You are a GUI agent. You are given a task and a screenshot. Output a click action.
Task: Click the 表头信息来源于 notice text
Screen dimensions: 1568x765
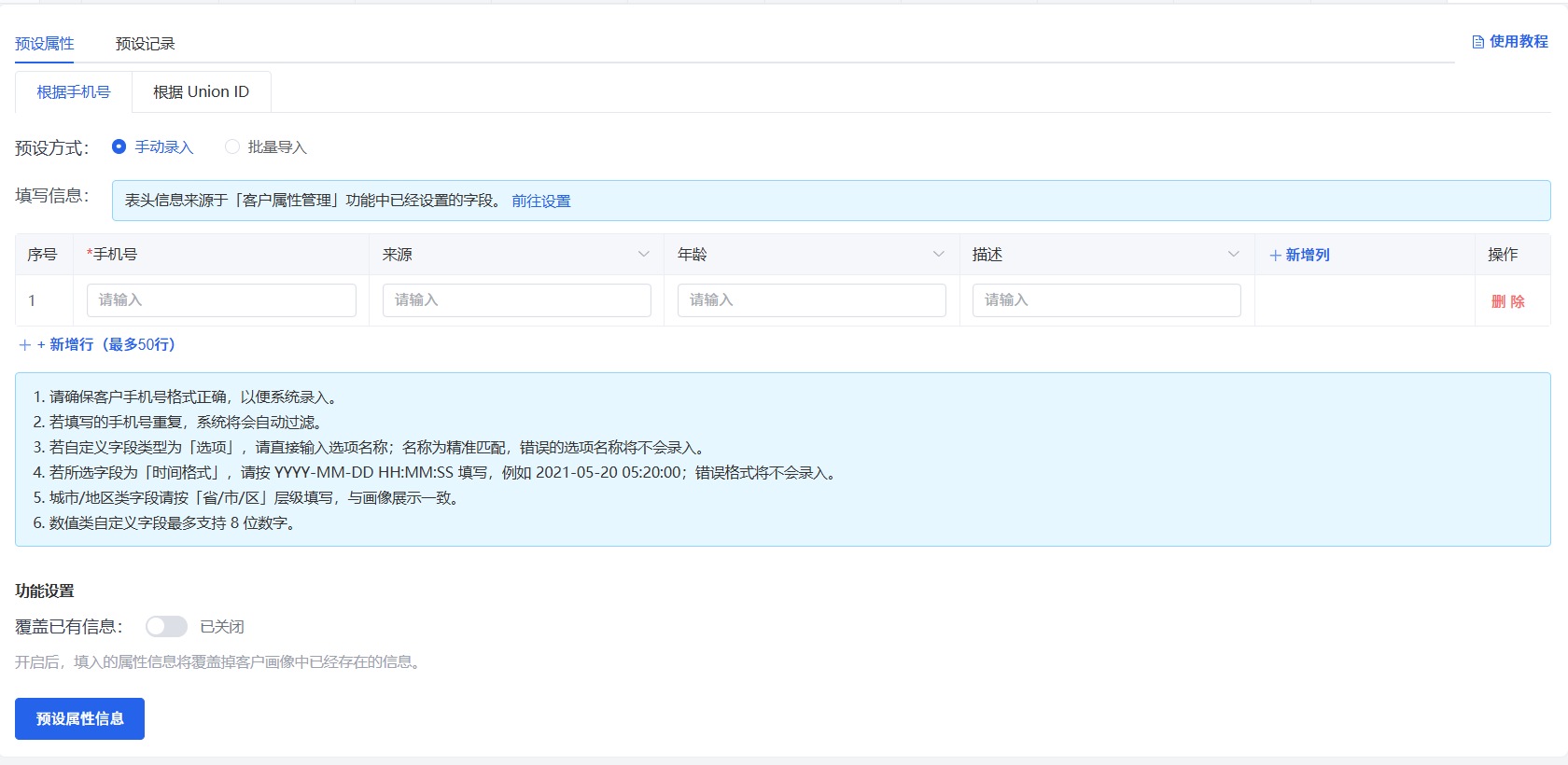point(315,201)
